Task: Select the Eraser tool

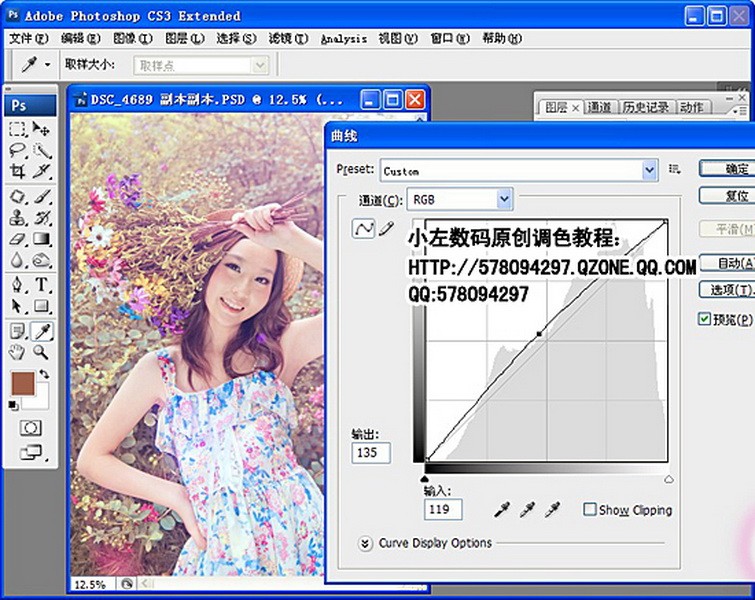Action: [x=17, y=239]
